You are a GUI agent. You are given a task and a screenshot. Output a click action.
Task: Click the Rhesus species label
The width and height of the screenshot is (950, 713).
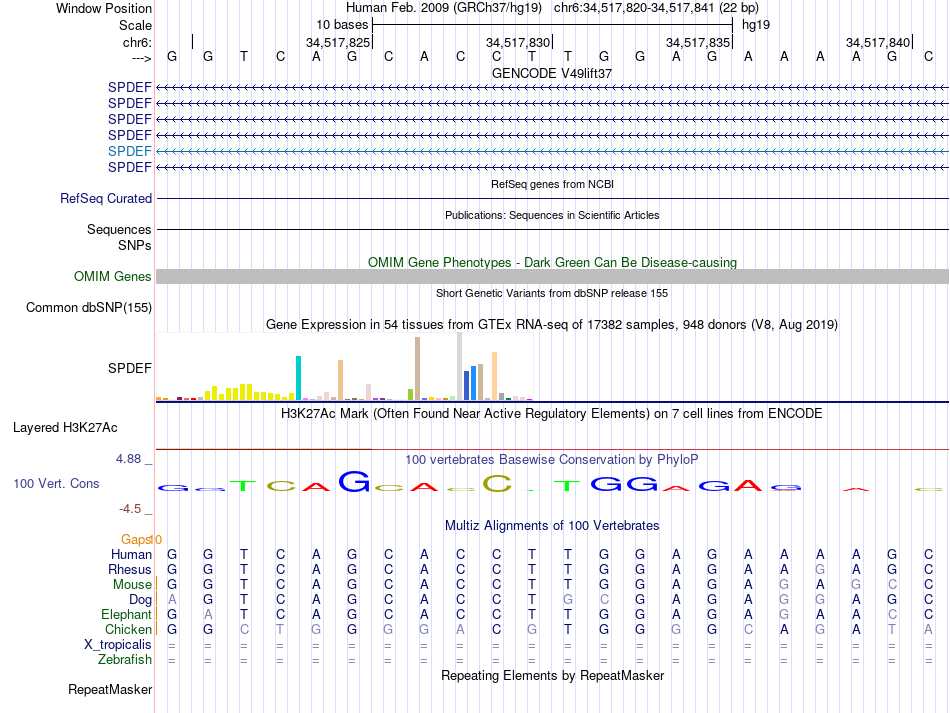(x=130, y=569)
